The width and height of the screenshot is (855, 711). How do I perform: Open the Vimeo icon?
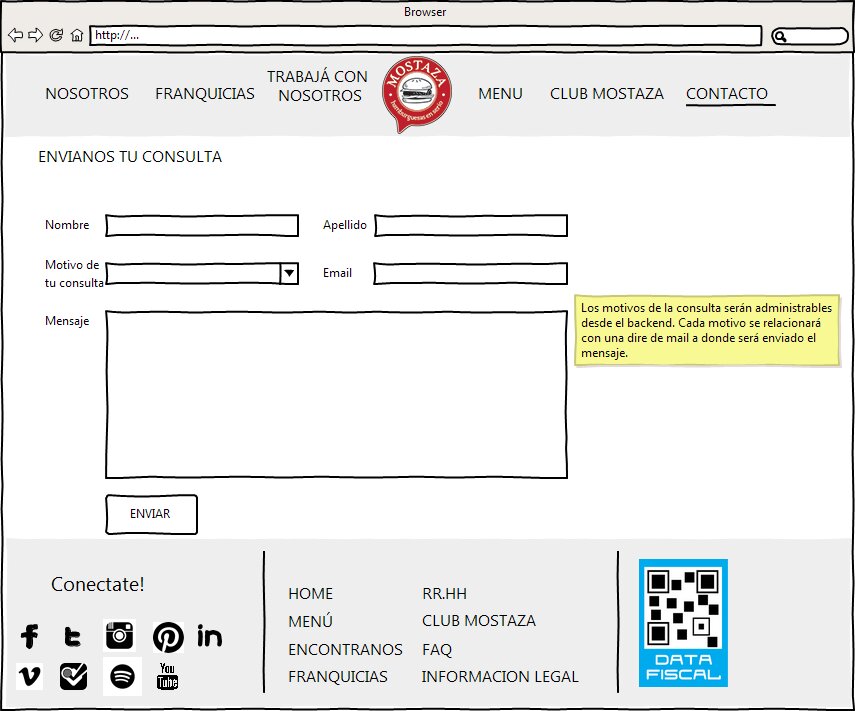point(29,676)
